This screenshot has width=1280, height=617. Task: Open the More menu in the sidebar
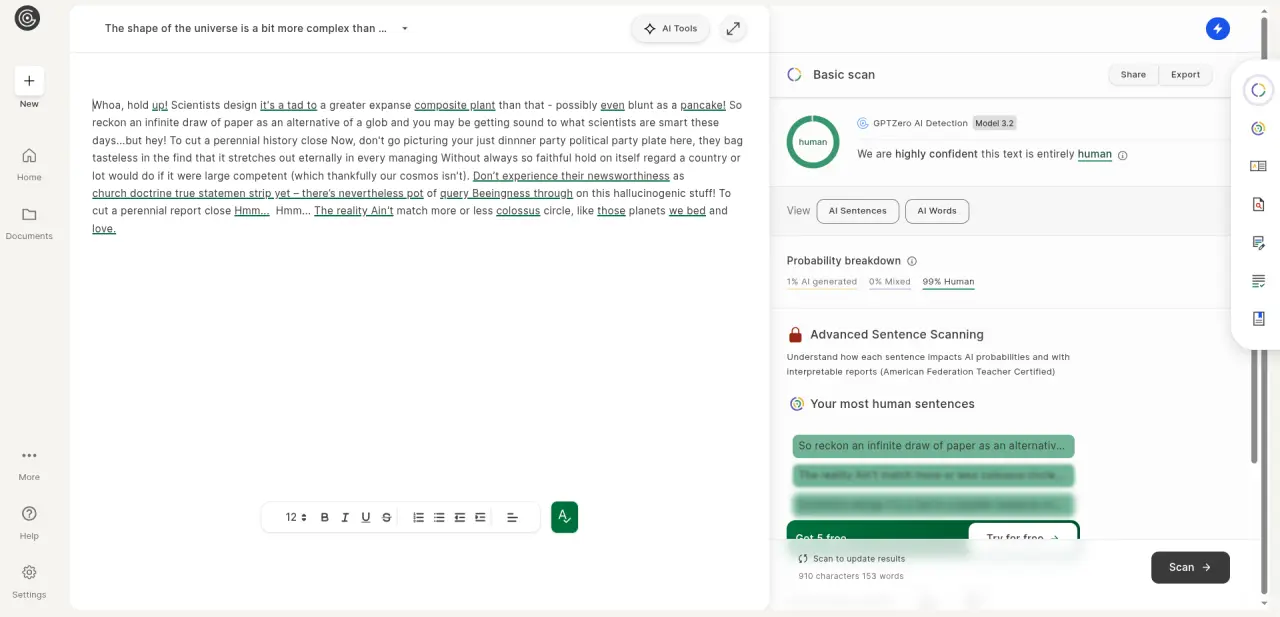[x=29, y=464]
